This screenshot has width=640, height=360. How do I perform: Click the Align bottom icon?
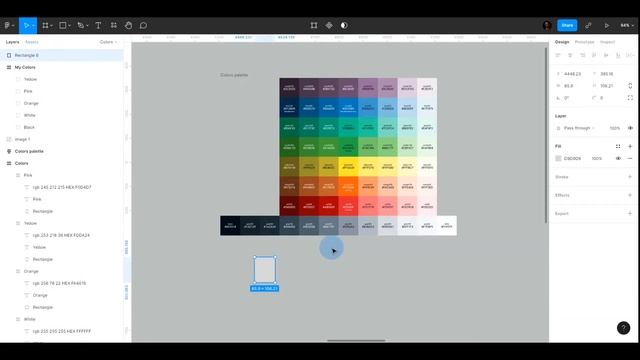[x=618, y=55]
